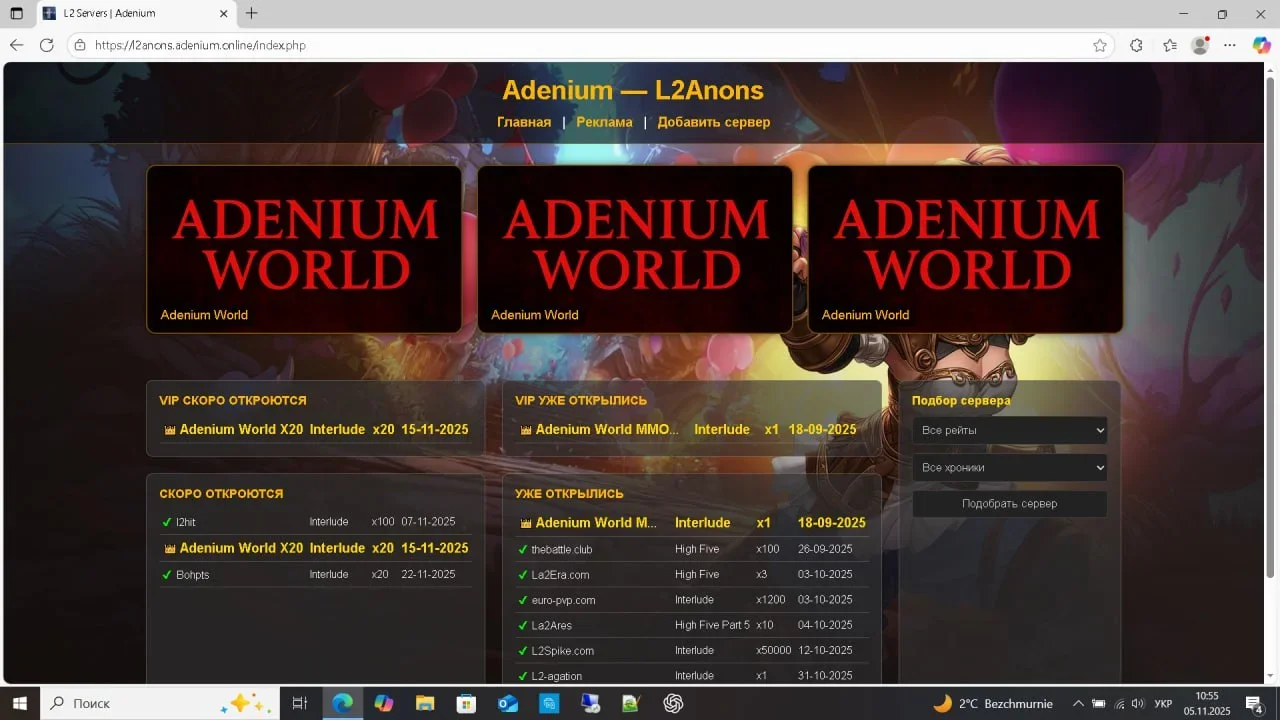This screenshot has width=1280, height=720.
Task: Open the ChatGPT icon in the taskbar
Action: point(673,703)
